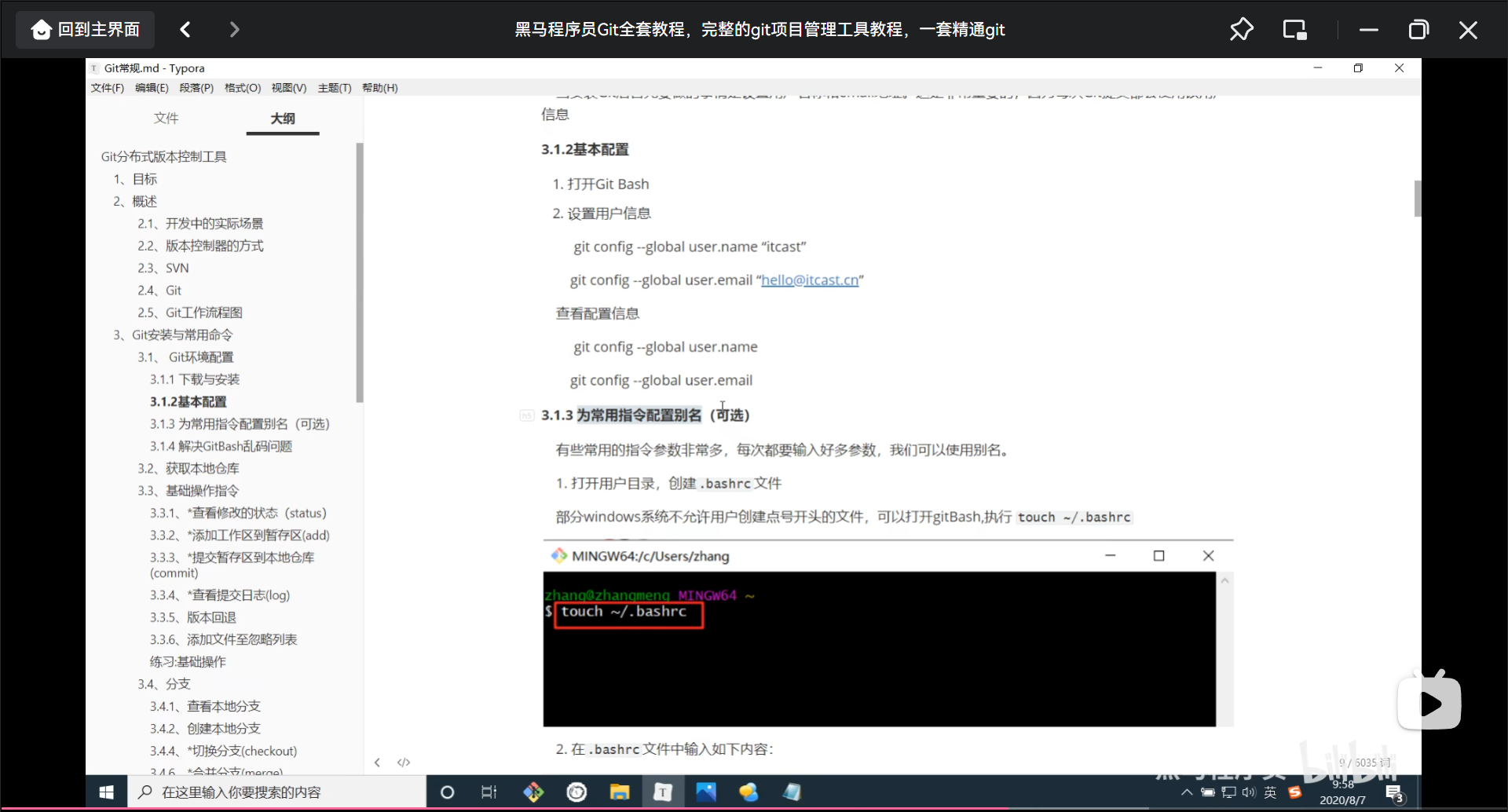Jump to 3.1.3 为常用指令配置别名 in outline
Viewport: 1508px width, 812px height.
coord(240,424)
